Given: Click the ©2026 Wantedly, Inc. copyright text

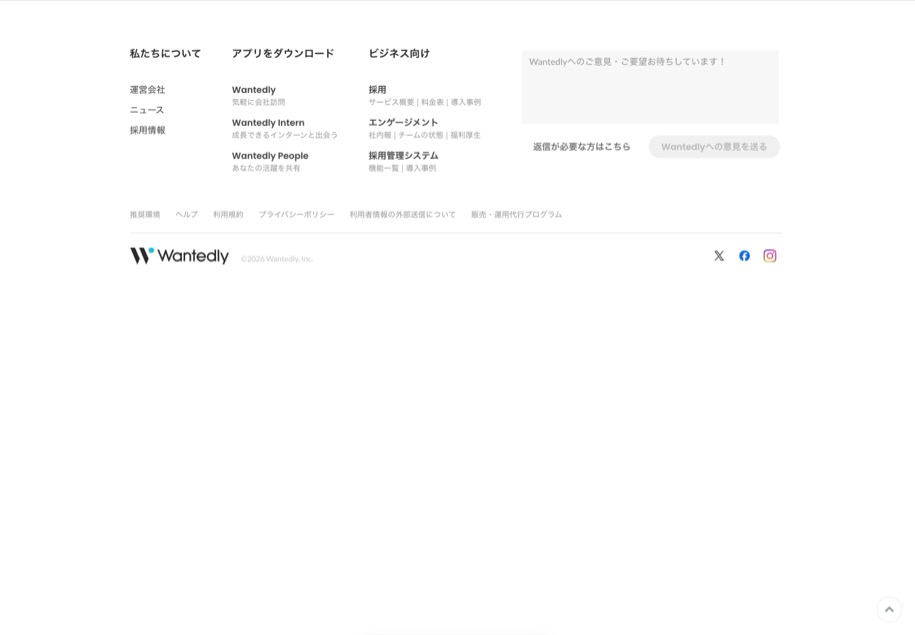Looking at the screenshot, I should pyautogui.click(x=277, y=259).
